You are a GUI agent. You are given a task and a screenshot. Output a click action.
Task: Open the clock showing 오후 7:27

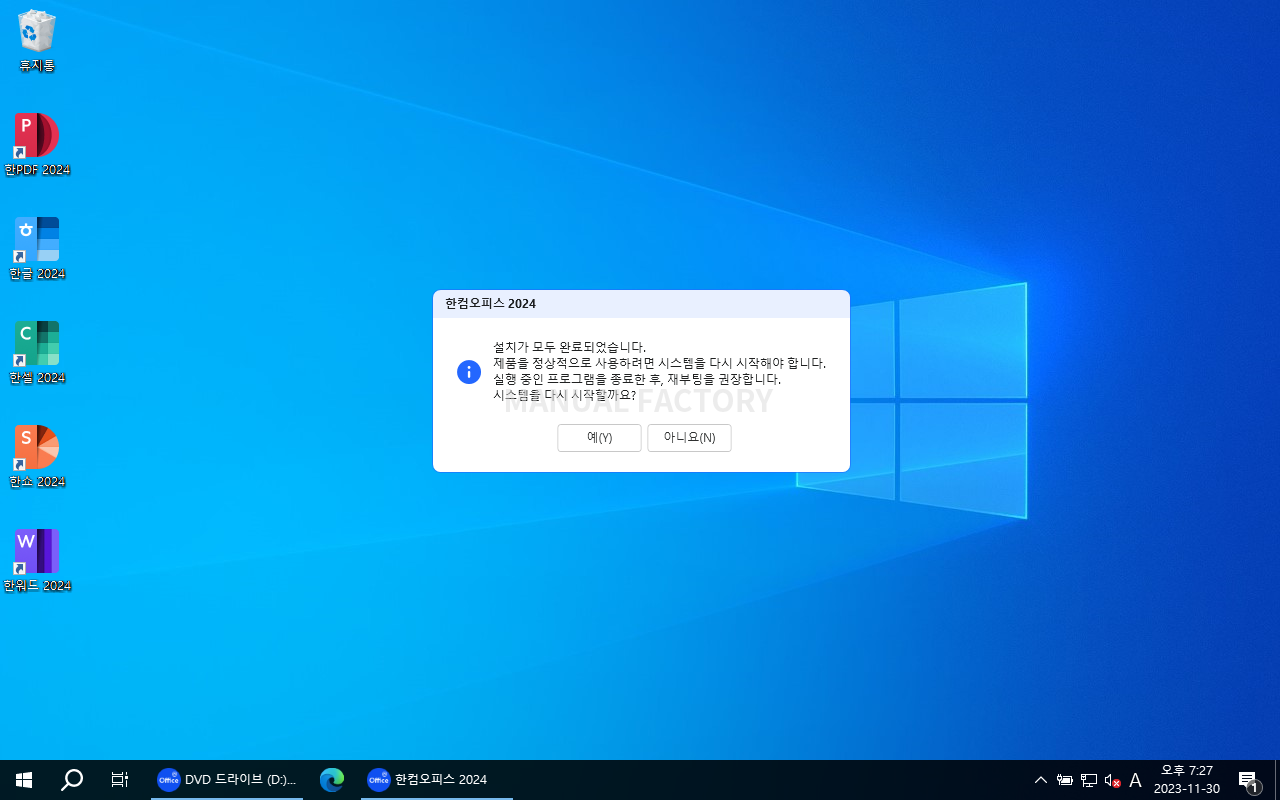point(1187,780)
